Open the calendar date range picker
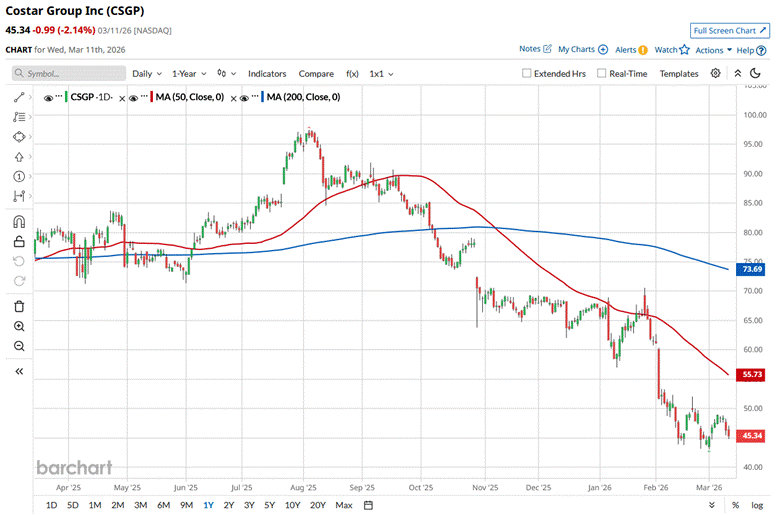The width and height of the screenshot is (780, 515). pos(368,505)
